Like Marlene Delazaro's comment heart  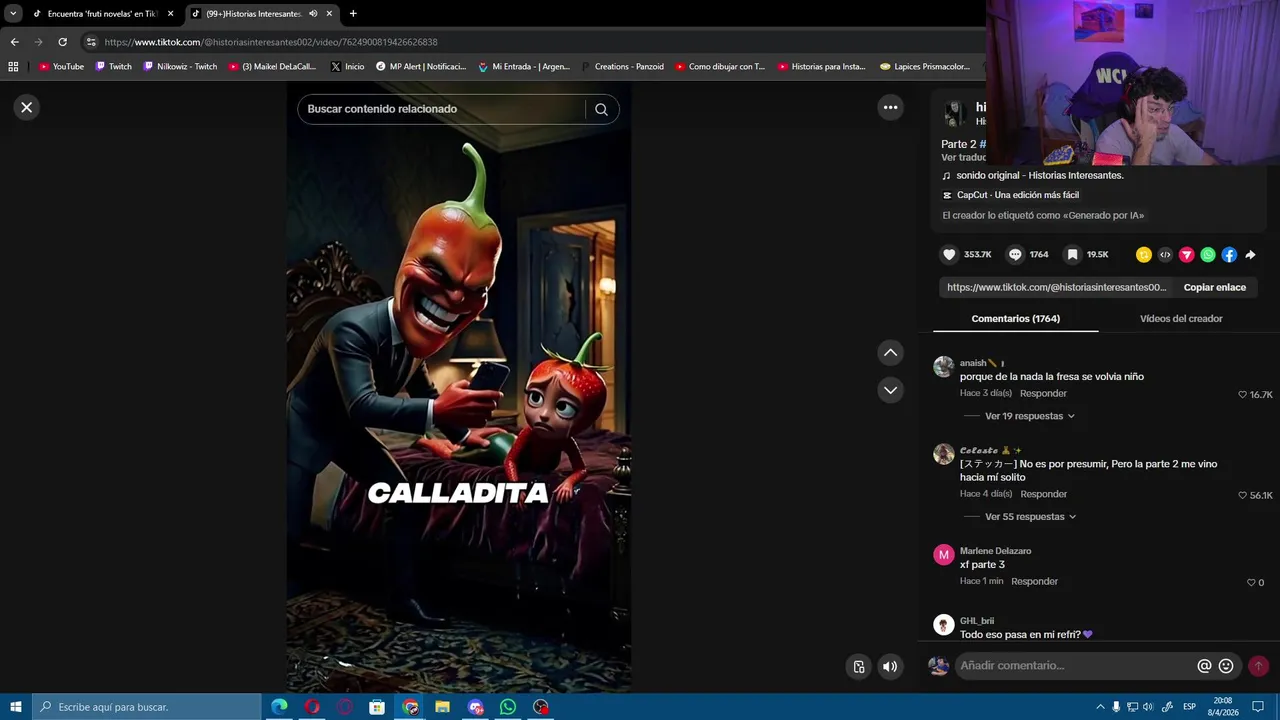1250,582
